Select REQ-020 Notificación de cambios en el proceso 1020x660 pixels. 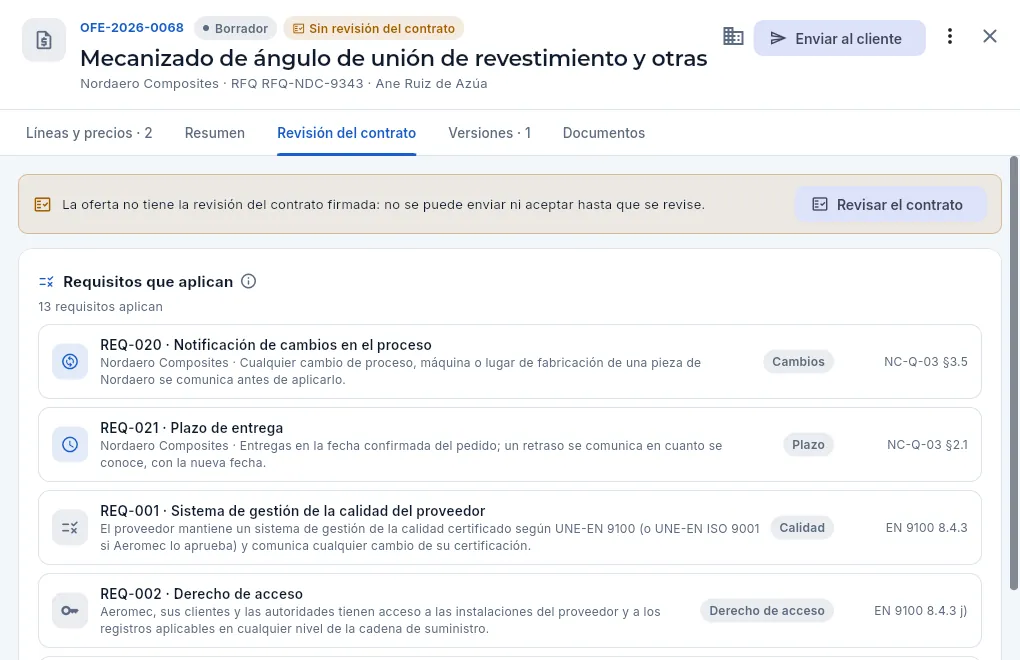pyautogui.click(x=265, y=345)
